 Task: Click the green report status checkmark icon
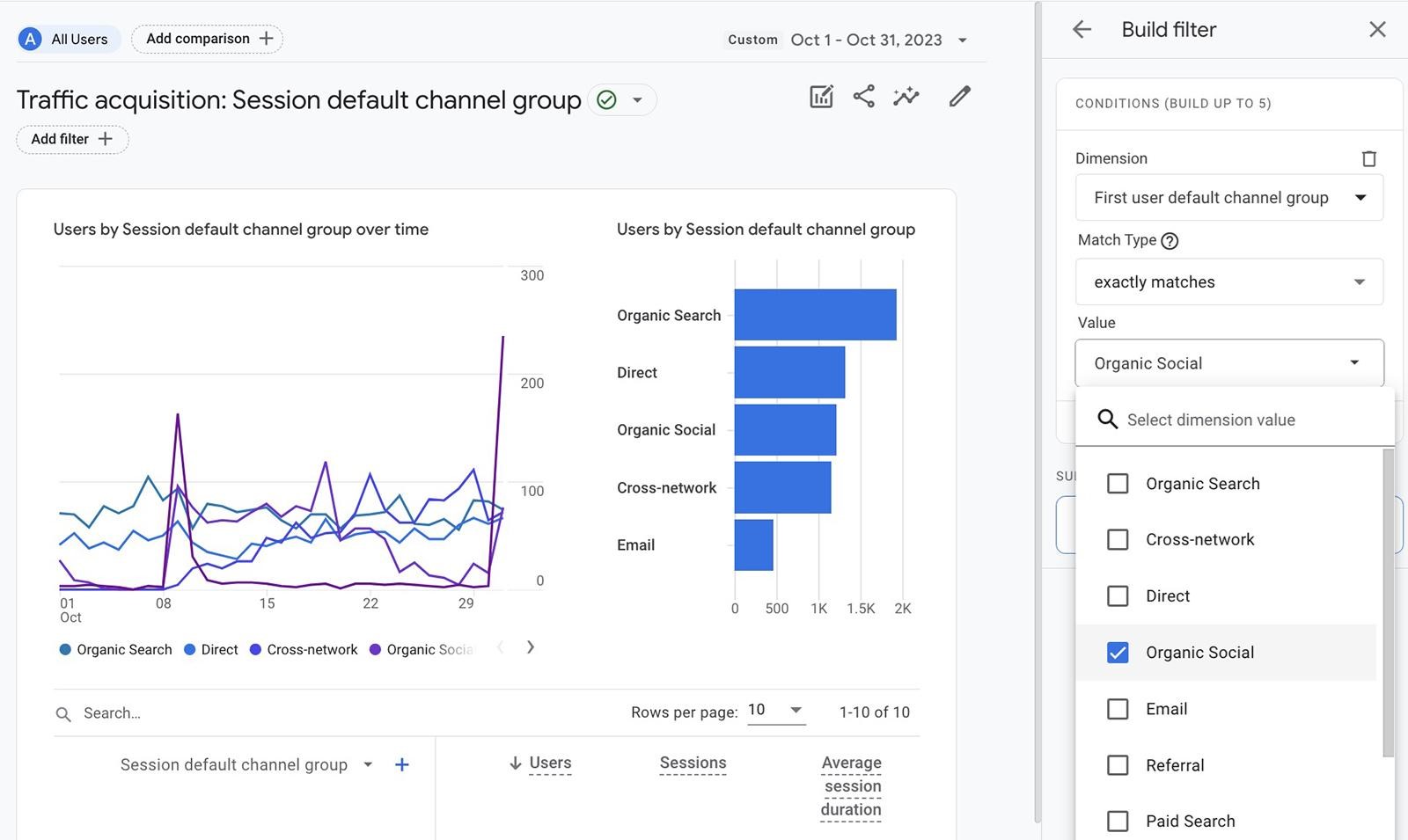[x=606, y=99]
